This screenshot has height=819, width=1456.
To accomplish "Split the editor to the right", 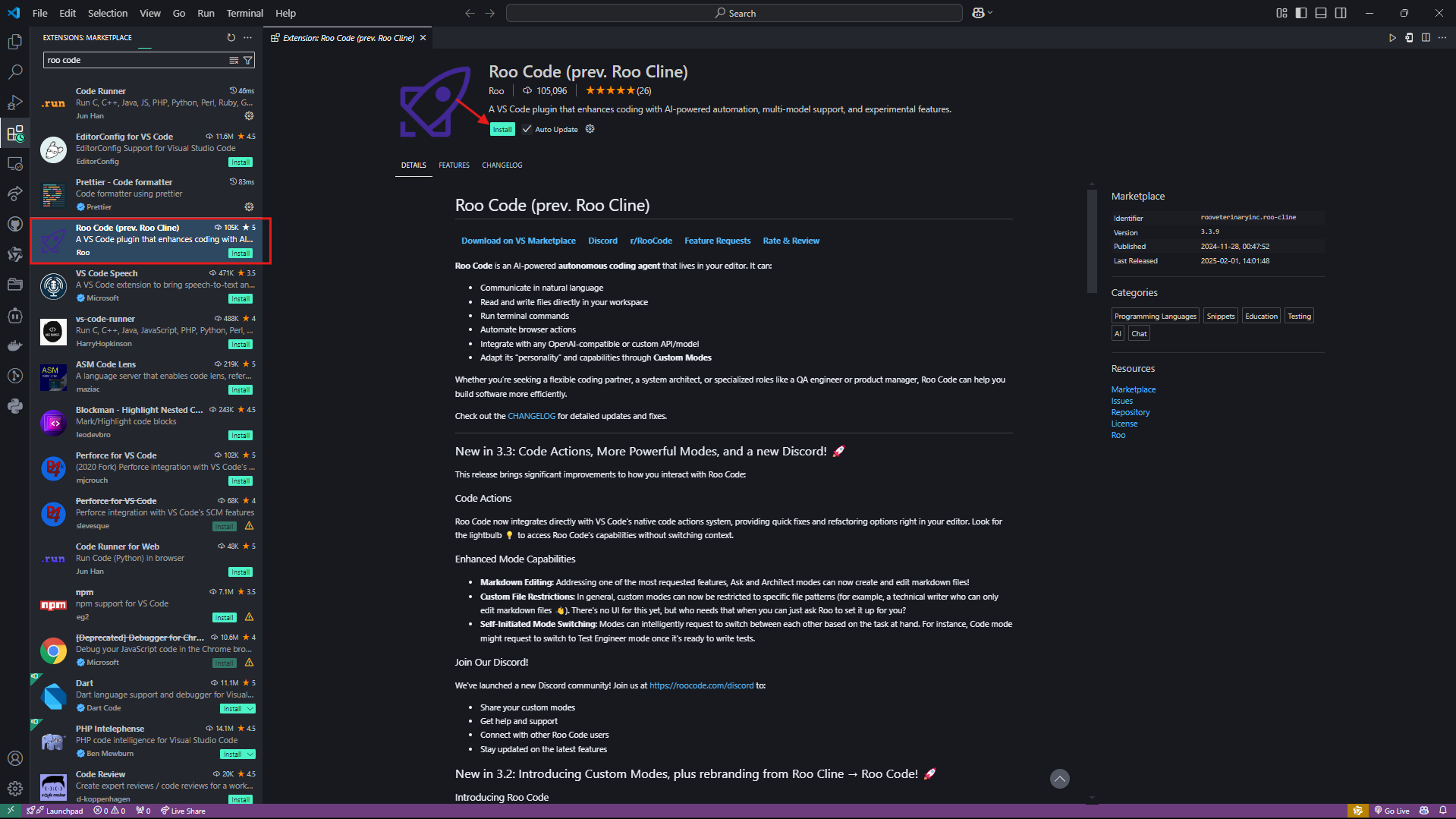I will coord(1426,37).
